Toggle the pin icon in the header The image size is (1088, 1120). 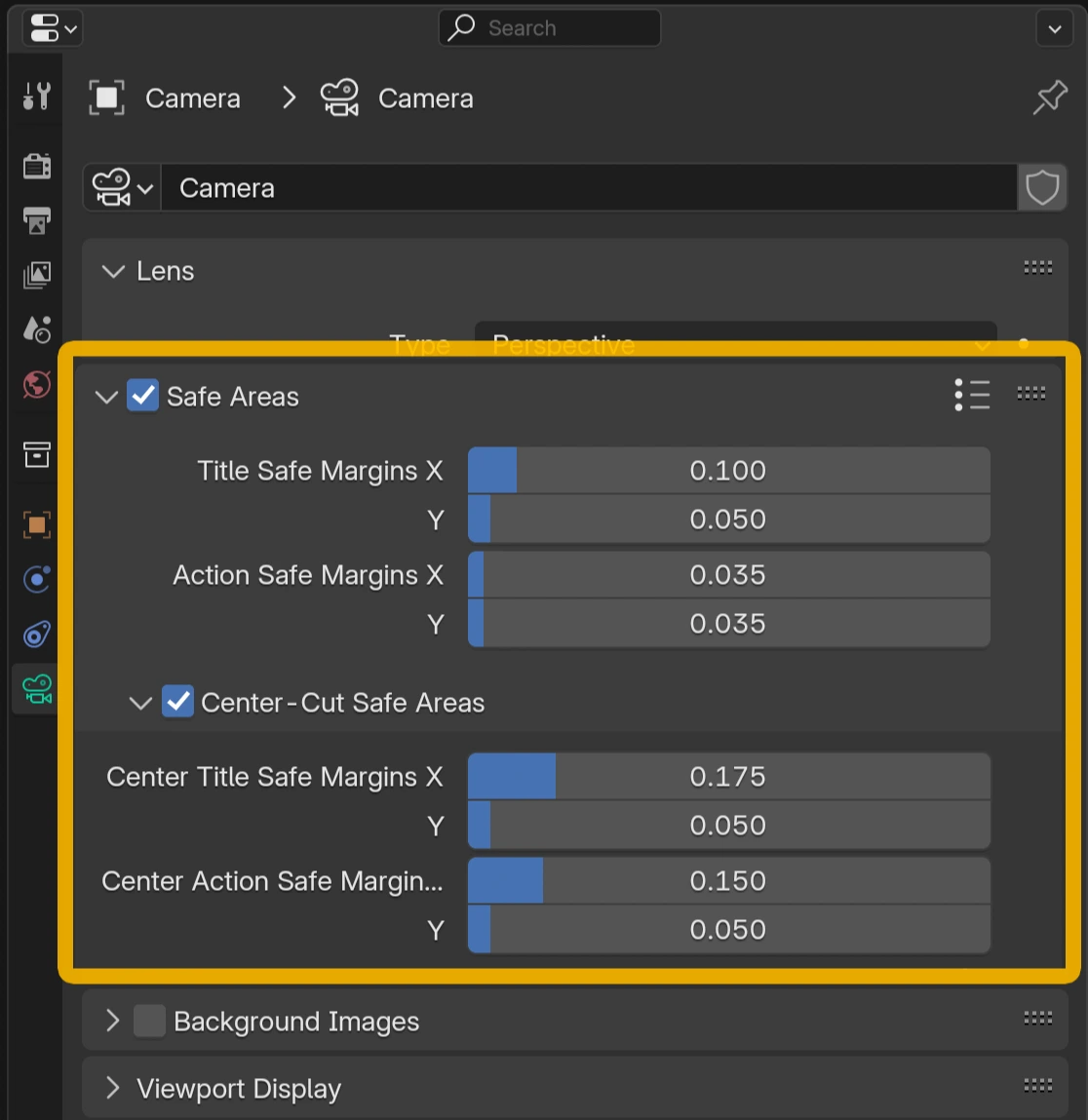tap(1050, 97)
